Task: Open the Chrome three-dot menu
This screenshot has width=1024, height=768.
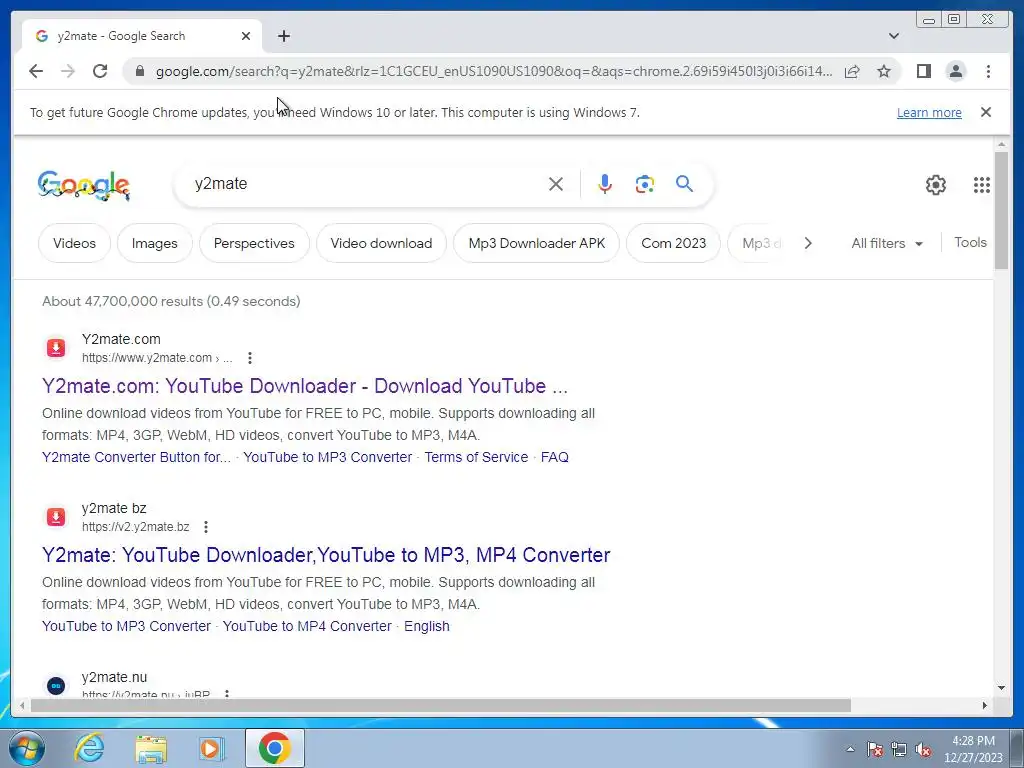Action: [989, 71]
